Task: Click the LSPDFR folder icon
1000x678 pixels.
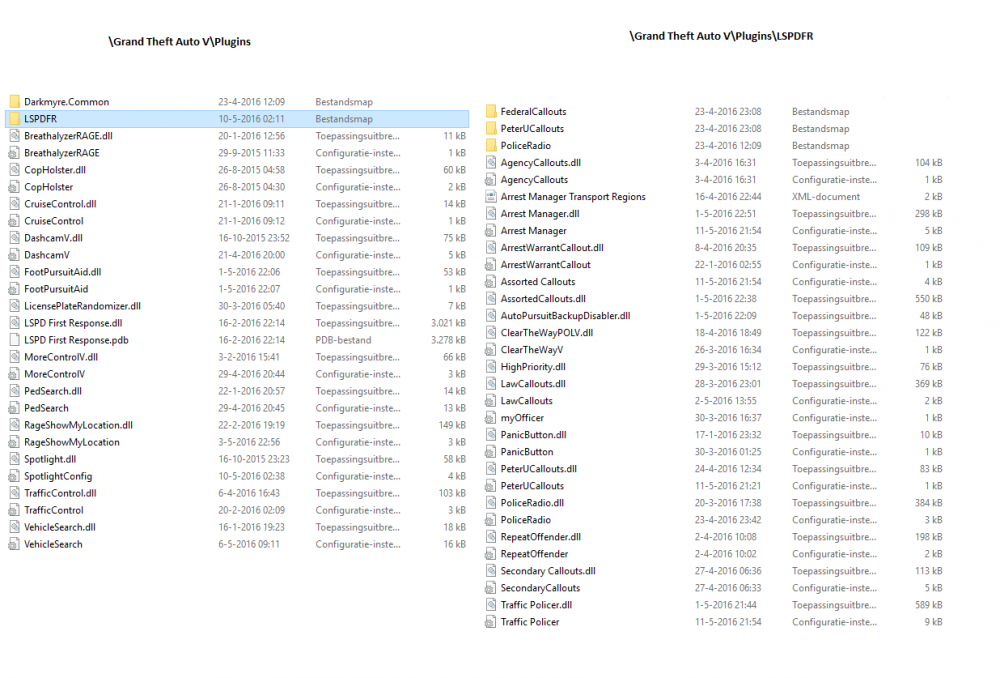Action: pos(14,119)
